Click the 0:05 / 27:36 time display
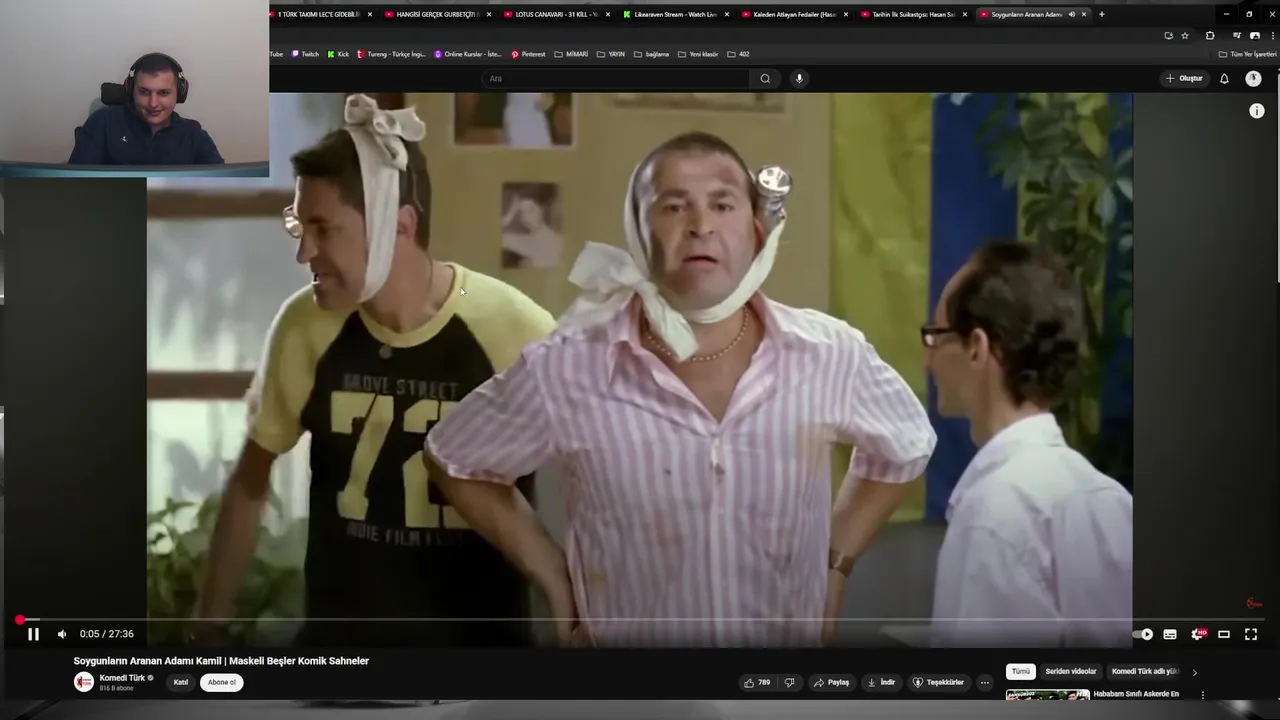Viewport: 1280px width, 720px height. coord(106,634)
